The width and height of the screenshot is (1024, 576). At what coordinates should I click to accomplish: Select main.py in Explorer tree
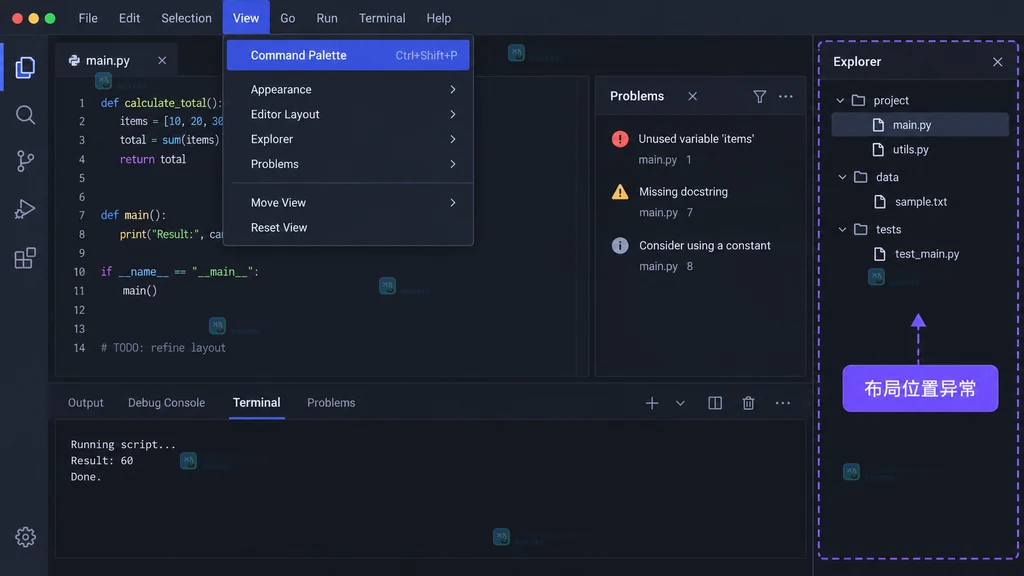[x=920, y=125]
